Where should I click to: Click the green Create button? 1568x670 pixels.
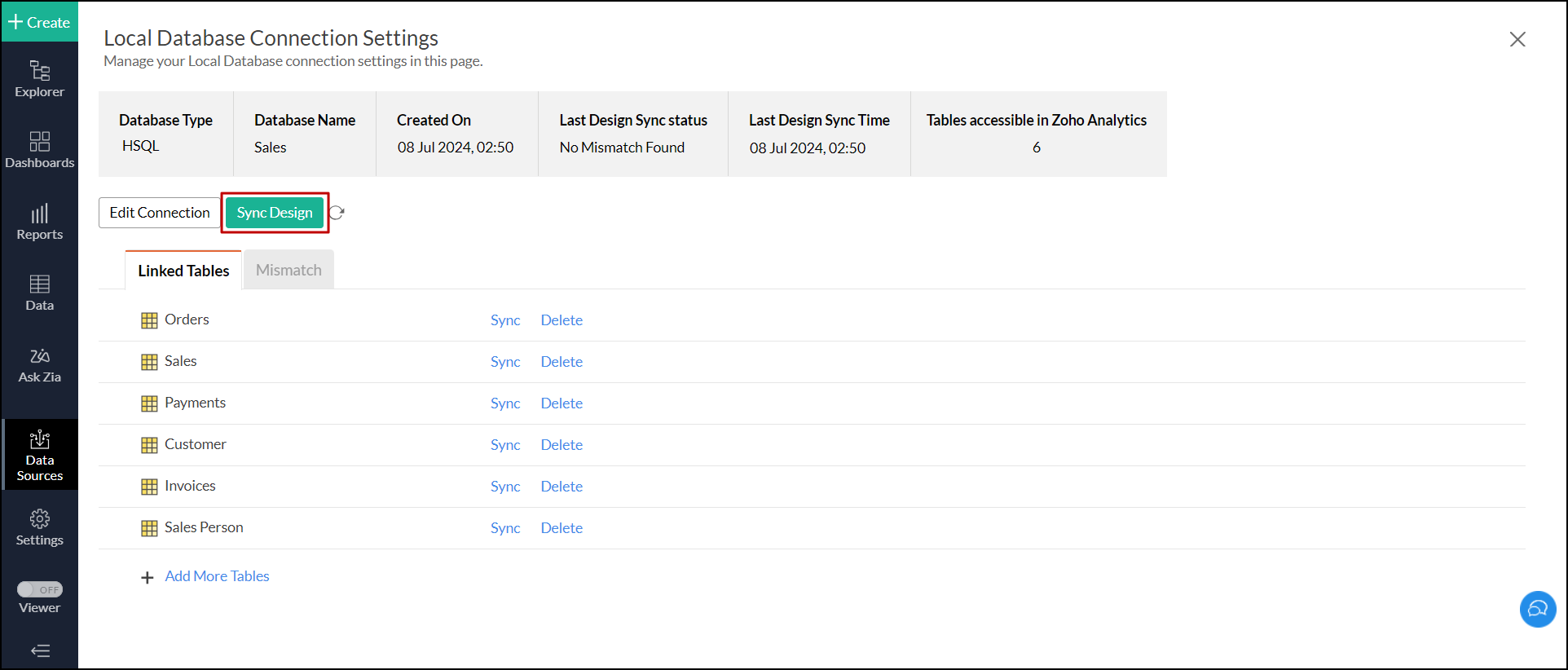tap(39, 22)
